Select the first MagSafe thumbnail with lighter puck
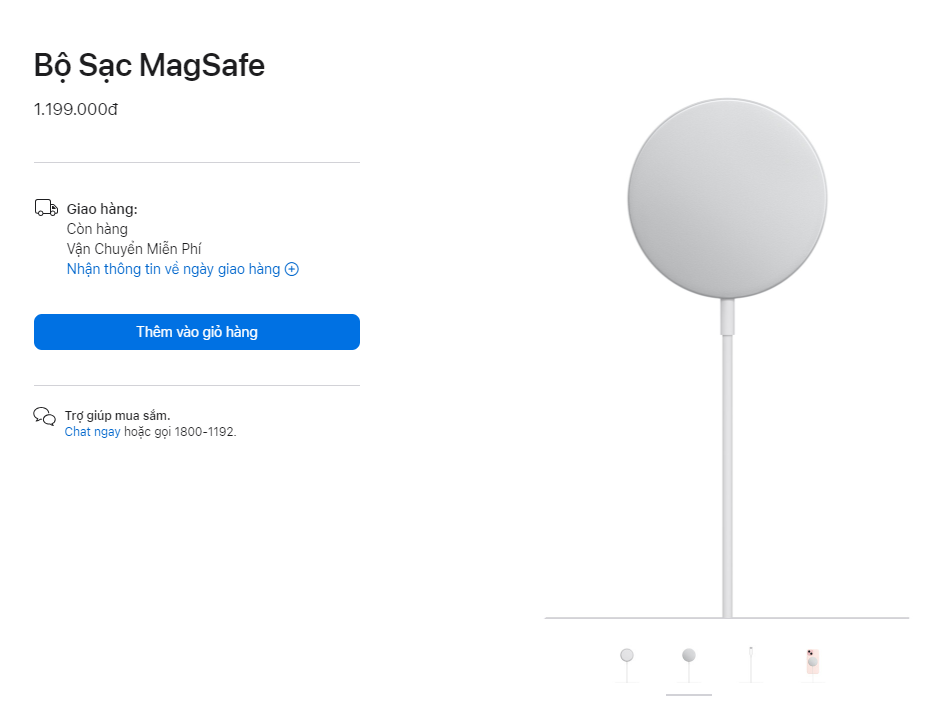Image resolution: width=939 pixels, height=726 pixels. pos(627,662)
